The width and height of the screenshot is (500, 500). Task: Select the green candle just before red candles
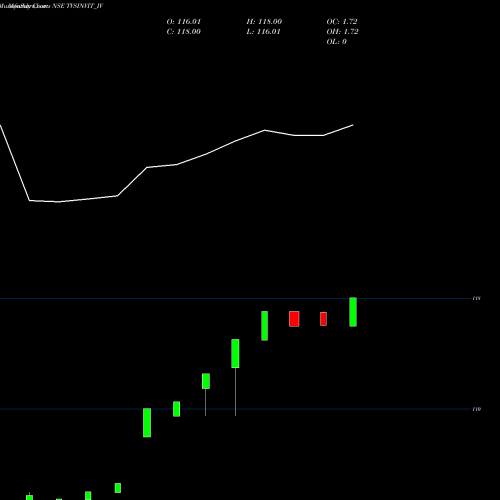pyautogui.click(x=265, y=326)
